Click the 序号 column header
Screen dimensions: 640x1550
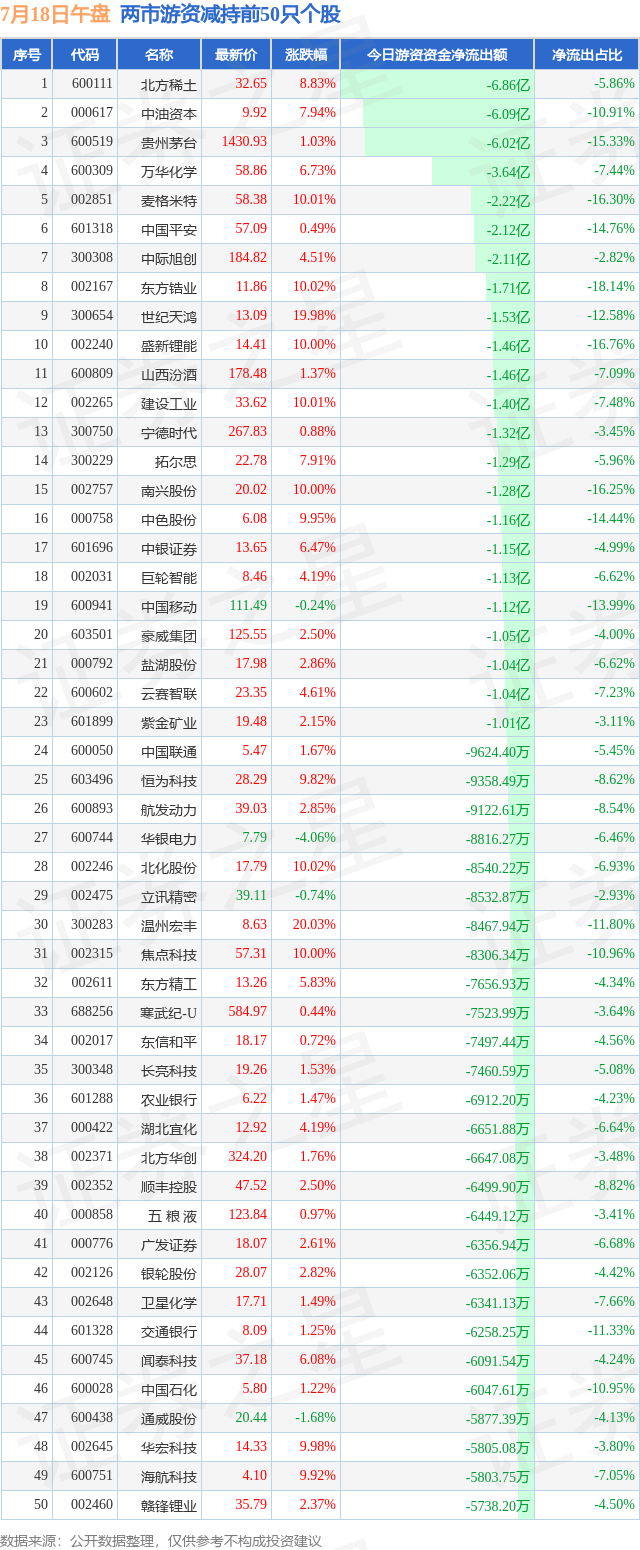point(27,55)
